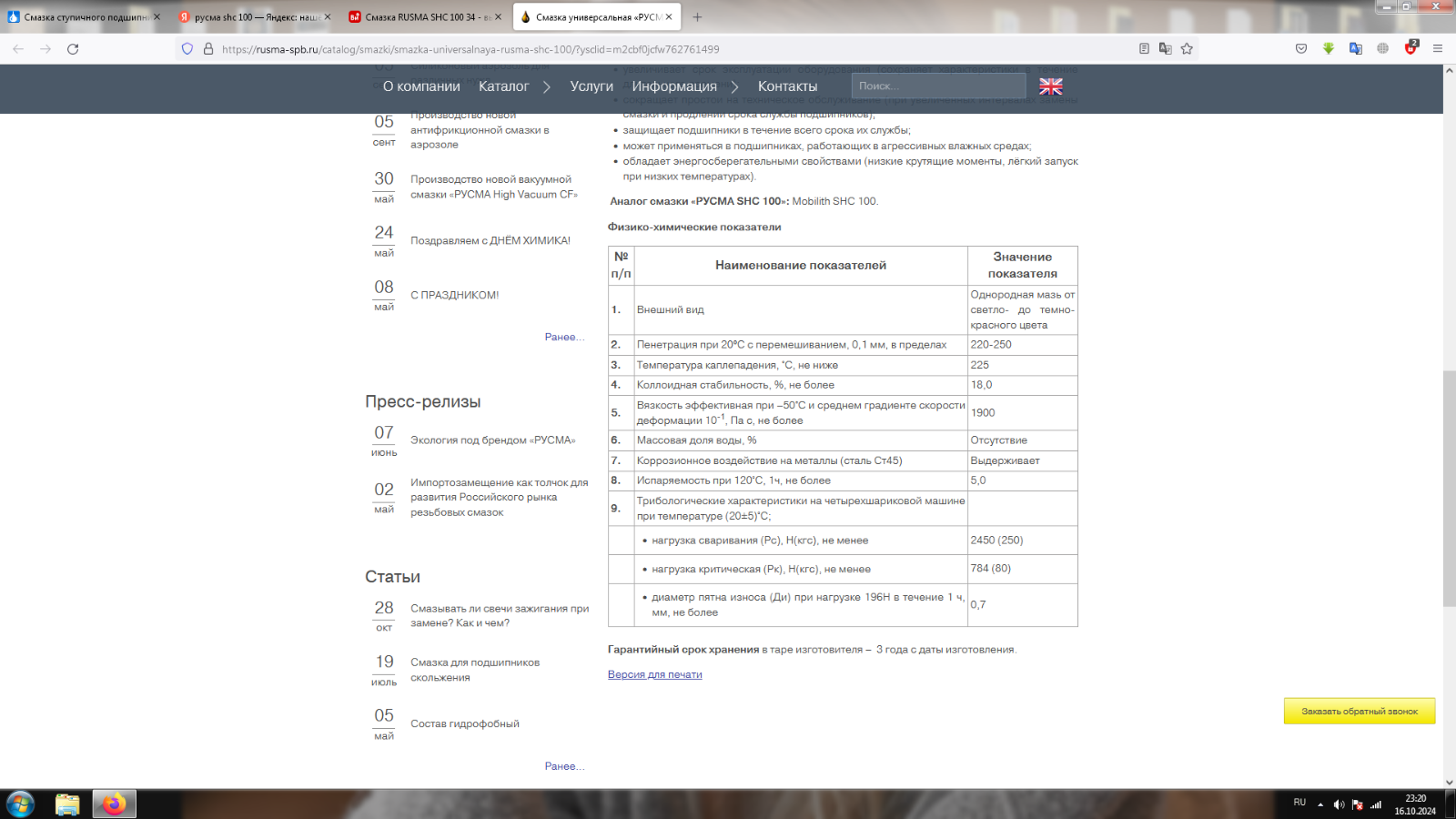This screenshot has width=1456, height=819.
Task: Select the 'Смазка универсальная «РУСМА' tab
Action: [x=596, y=16]
